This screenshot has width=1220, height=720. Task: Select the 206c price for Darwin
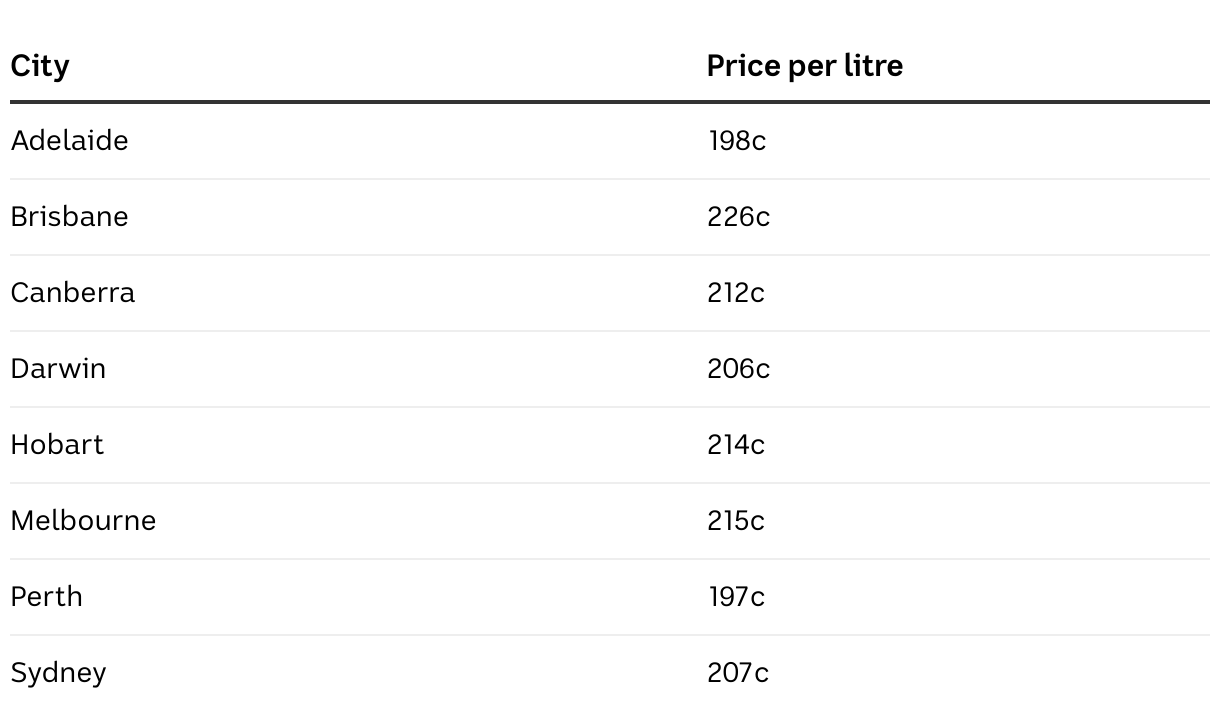pyautogui.click(x=739, y=369)
